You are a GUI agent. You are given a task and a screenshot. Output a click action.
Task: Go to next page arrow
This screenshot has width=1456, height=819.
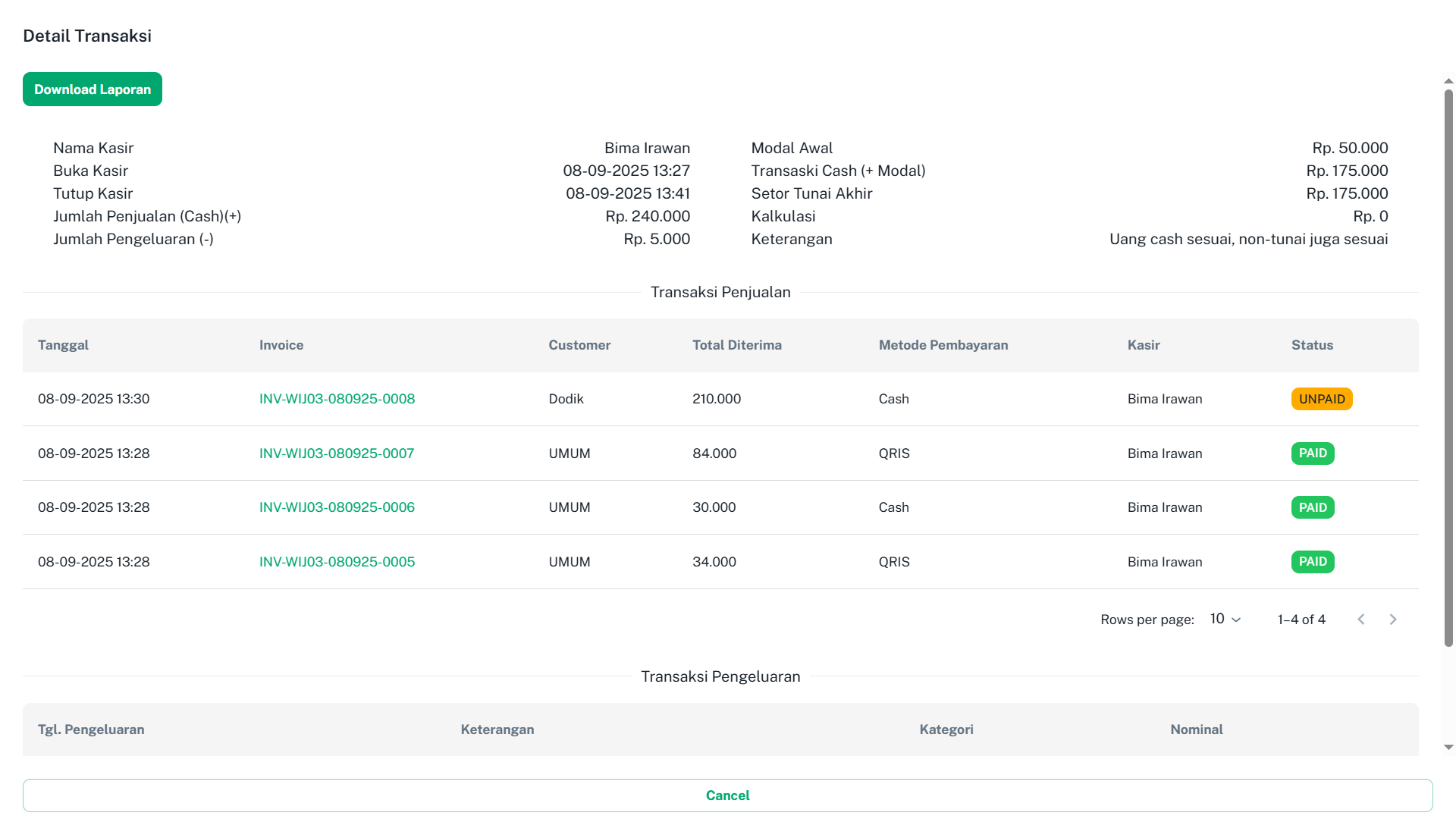point(1393,620)
